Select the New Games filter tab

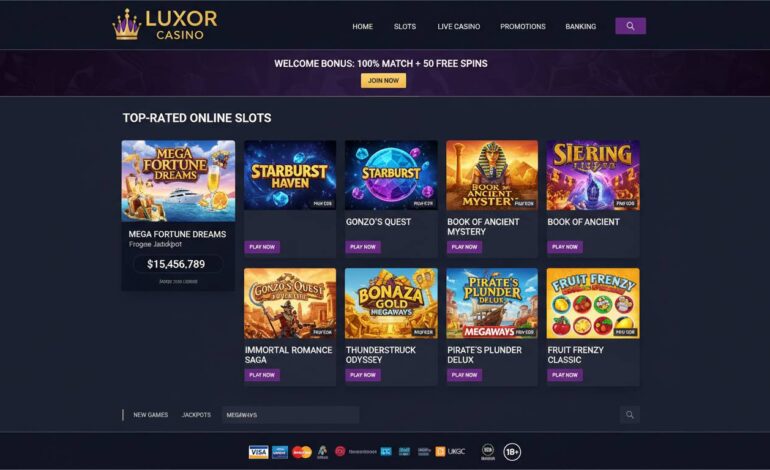click(x=151, y=415)
